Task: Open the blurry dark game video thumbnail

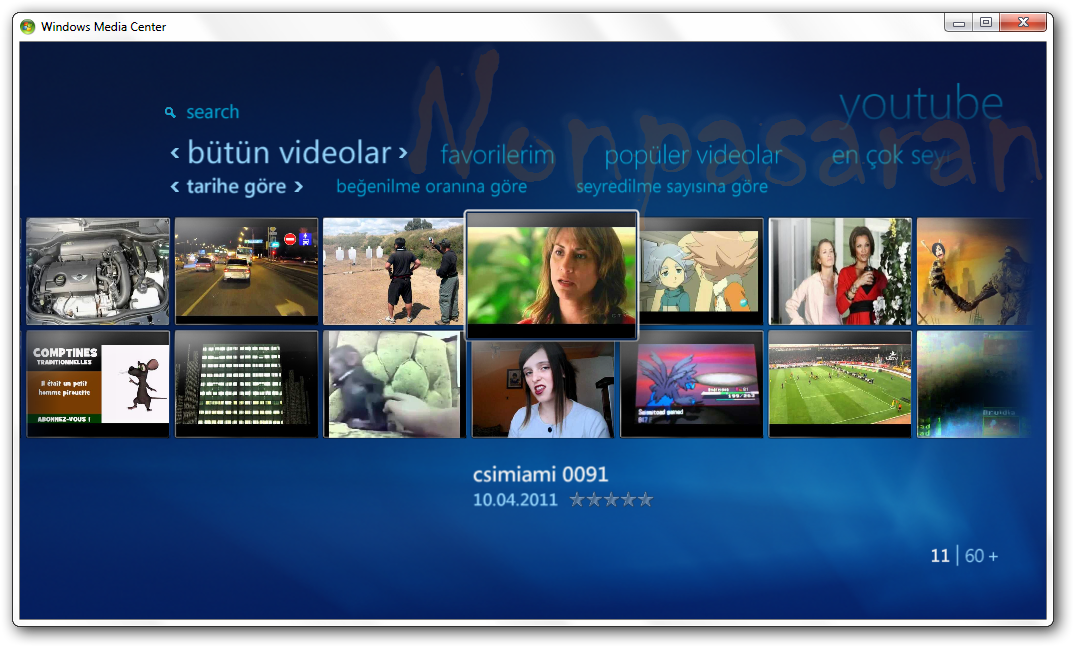Action: 974,384
